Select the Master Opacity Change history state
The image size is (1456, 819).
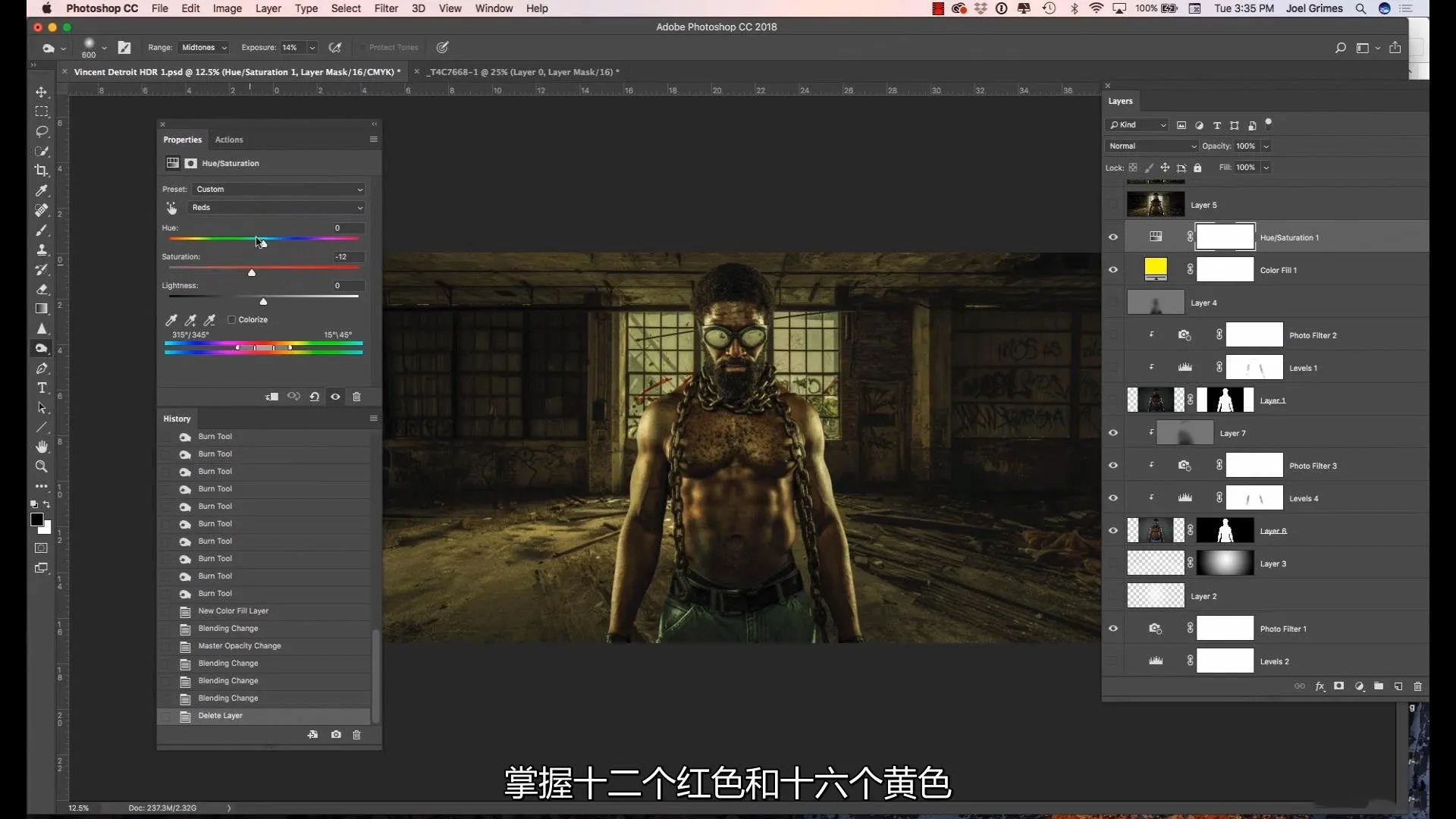(264, 646)
